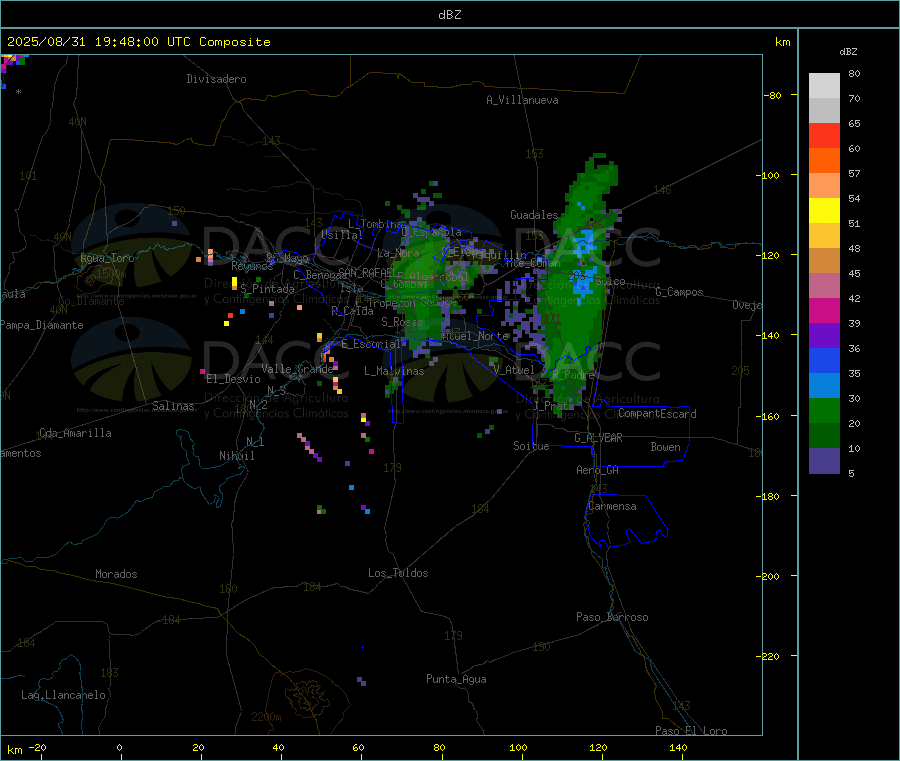This screenshot has width=900, height=761.
Task: Click the S_Rosas map label
Action: click(x=402, y=322)
